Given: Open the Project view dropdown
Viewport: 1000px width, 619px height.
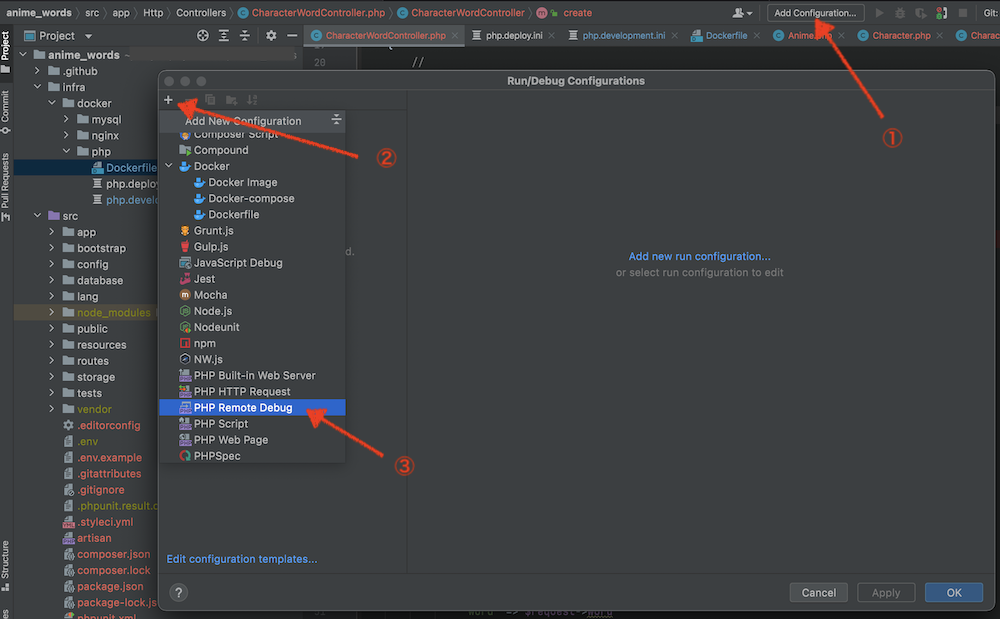Looking at the screenshot, I should tap(89, 36).
